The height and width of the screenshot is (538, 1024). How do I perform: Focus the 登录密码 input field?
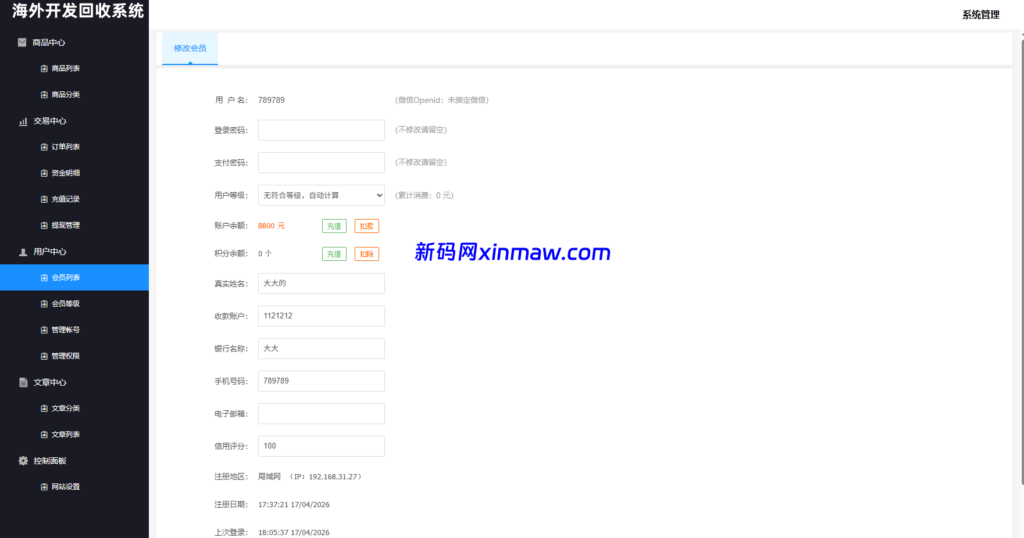(321, 130)
